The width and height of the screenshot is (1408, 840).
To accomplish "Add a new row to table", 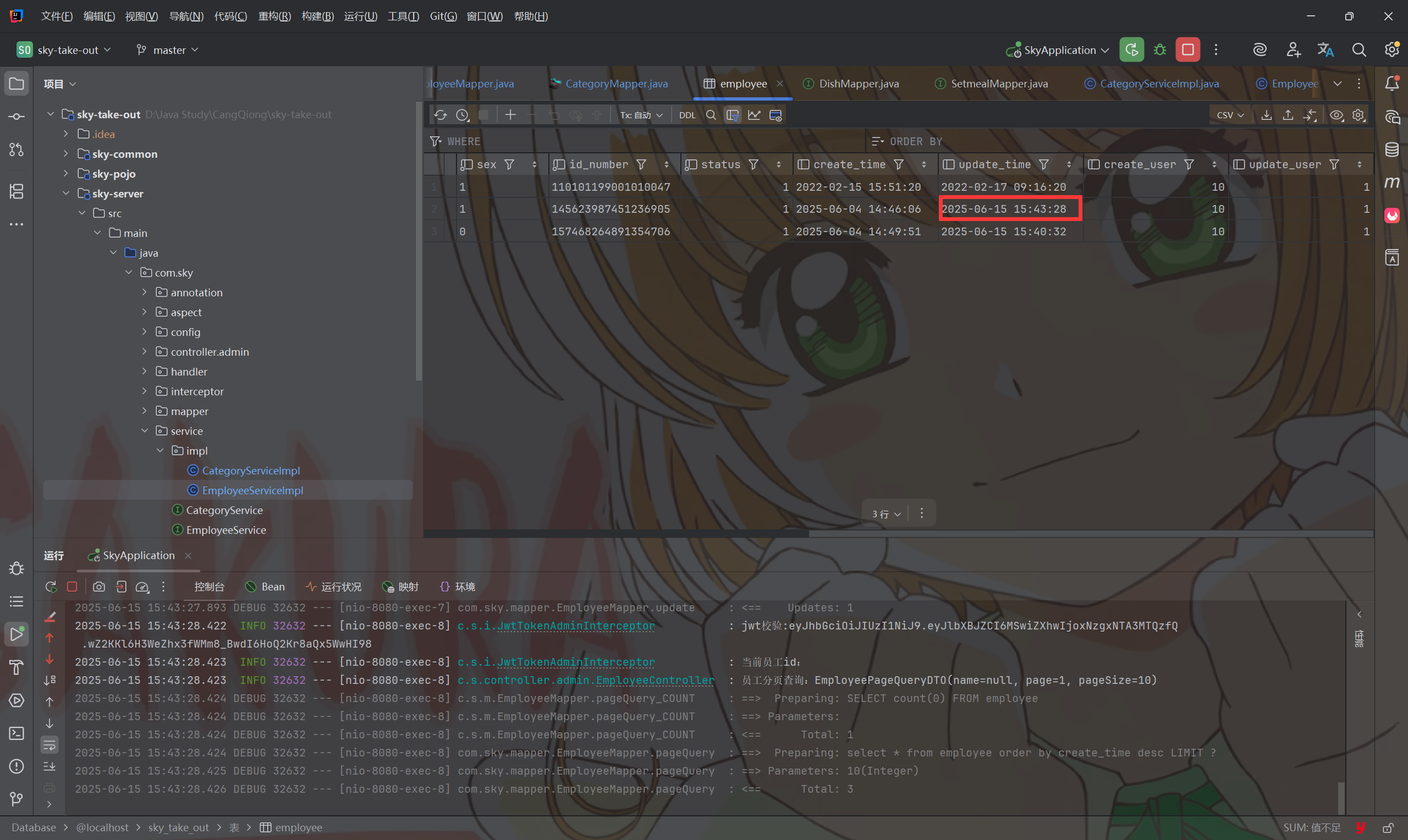I will [x=510, y=115].
